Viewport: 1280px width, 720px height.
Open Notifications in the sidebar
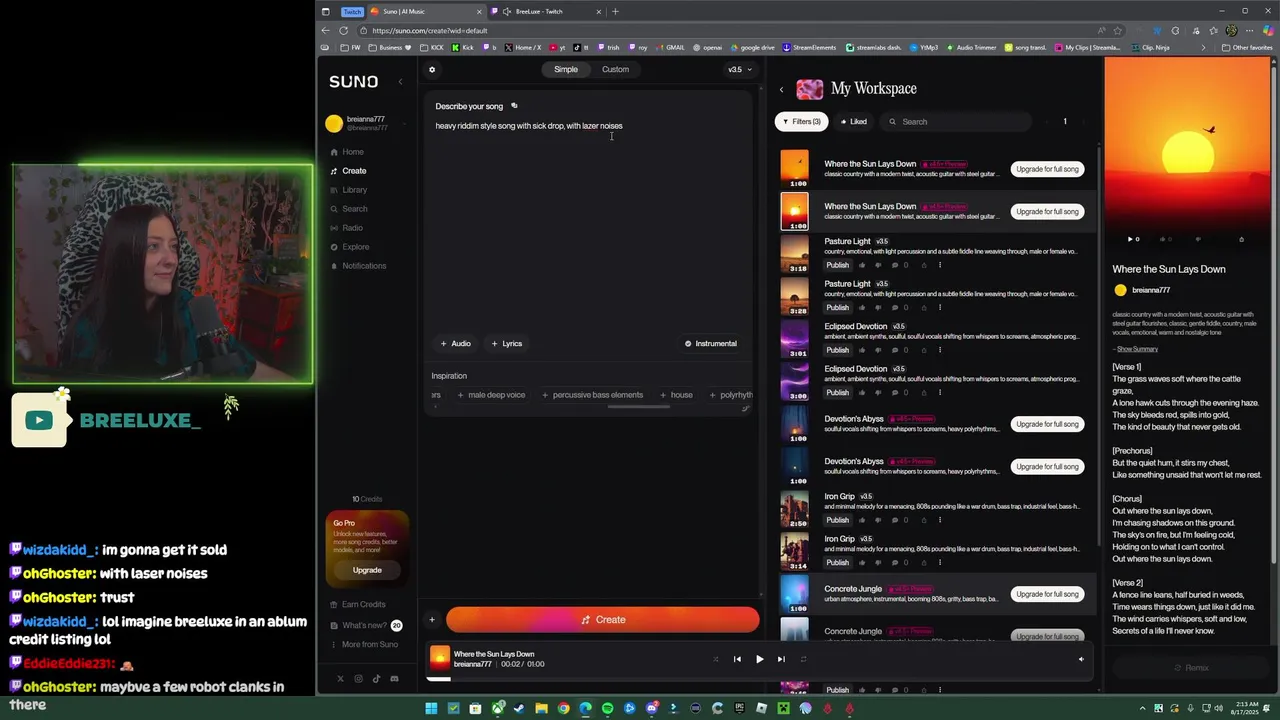[x=357, y=266]
